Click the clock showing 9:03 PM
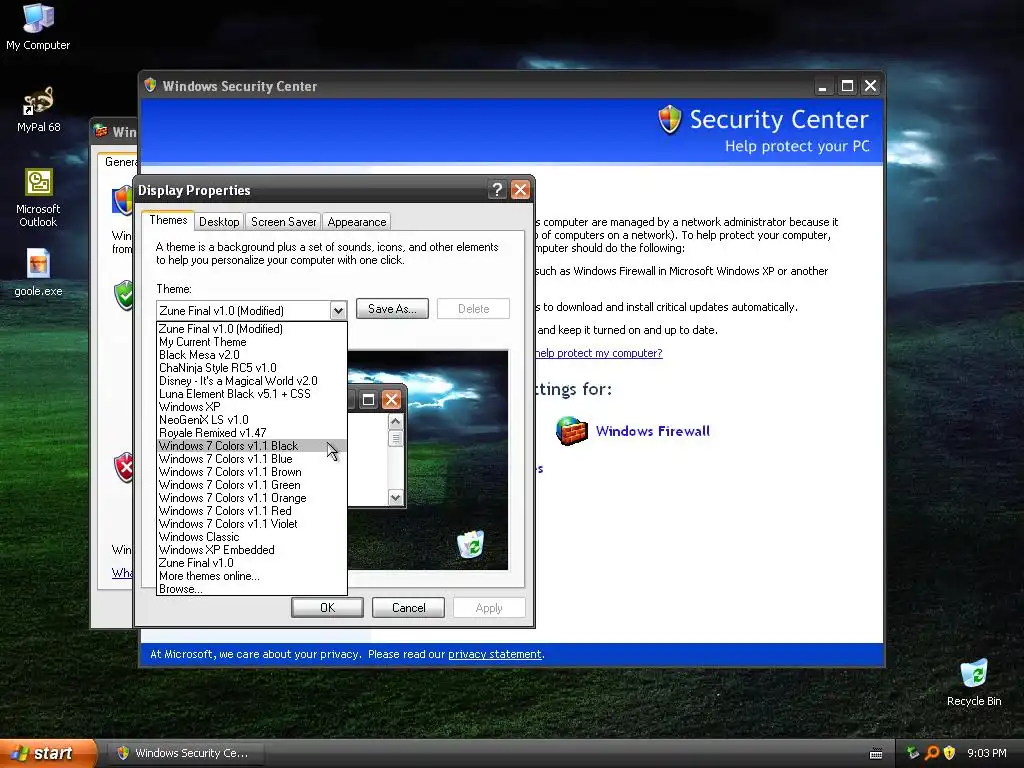This screenshot has height=768, width=1024. pyautogui.click(x=986, y=753)
